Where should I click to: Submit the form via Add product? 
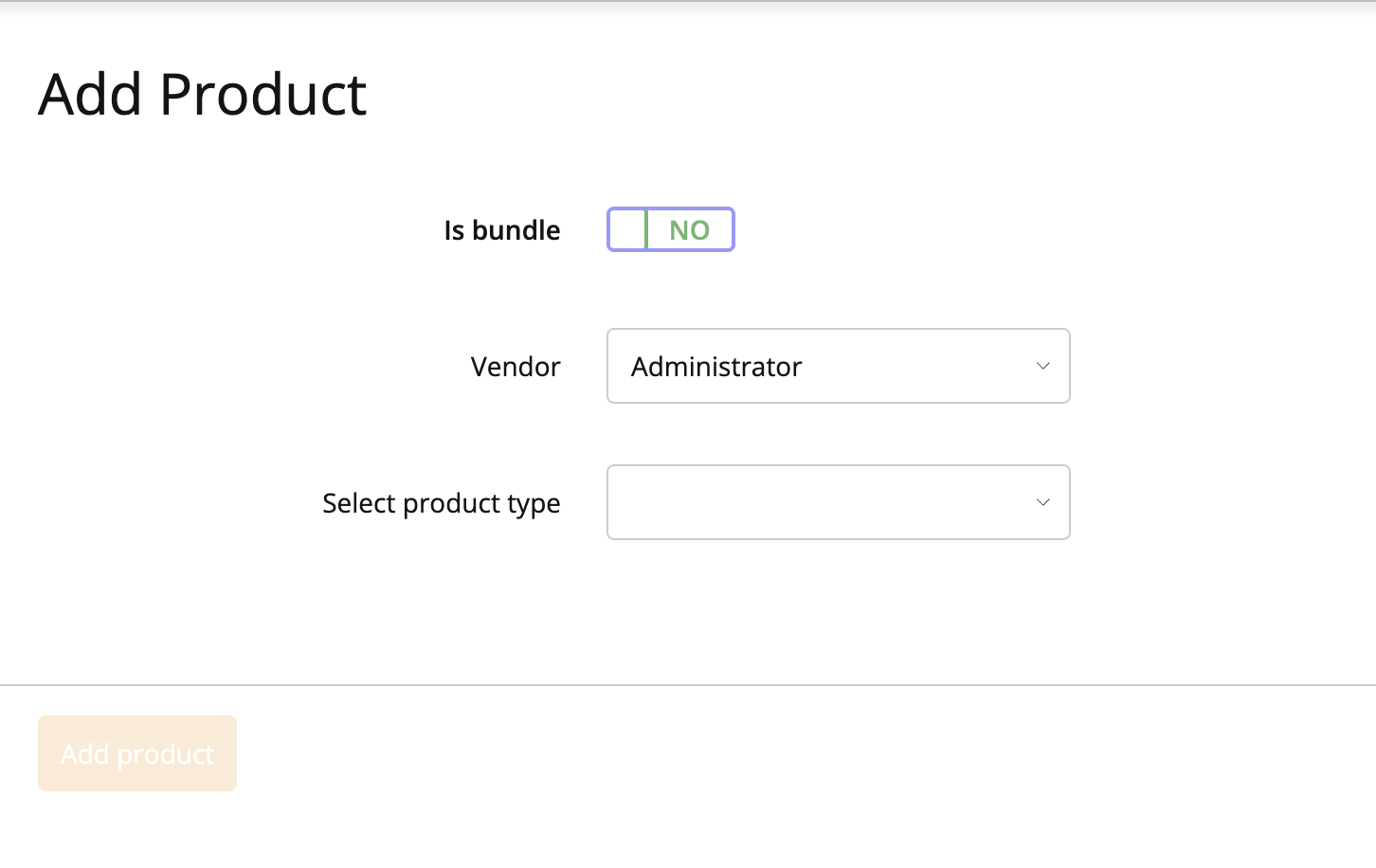click(x=136, y=752)
